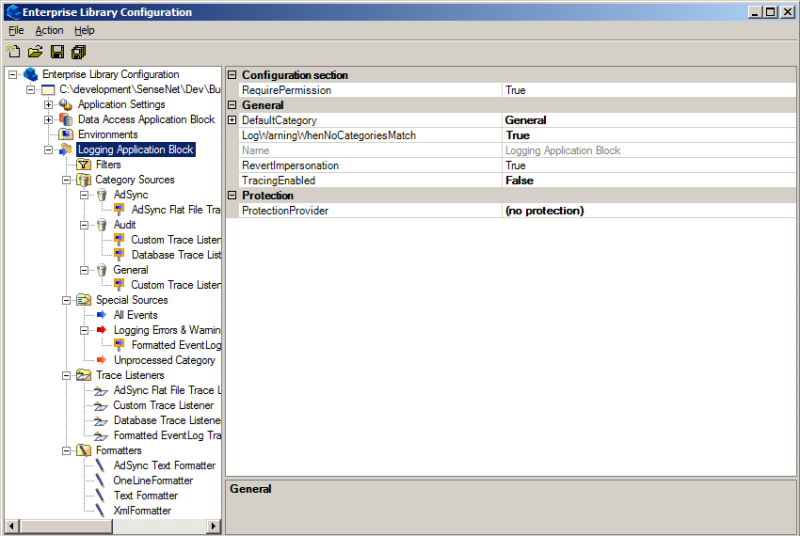Click the tree horizontal scrollbar left arrow

12,526
